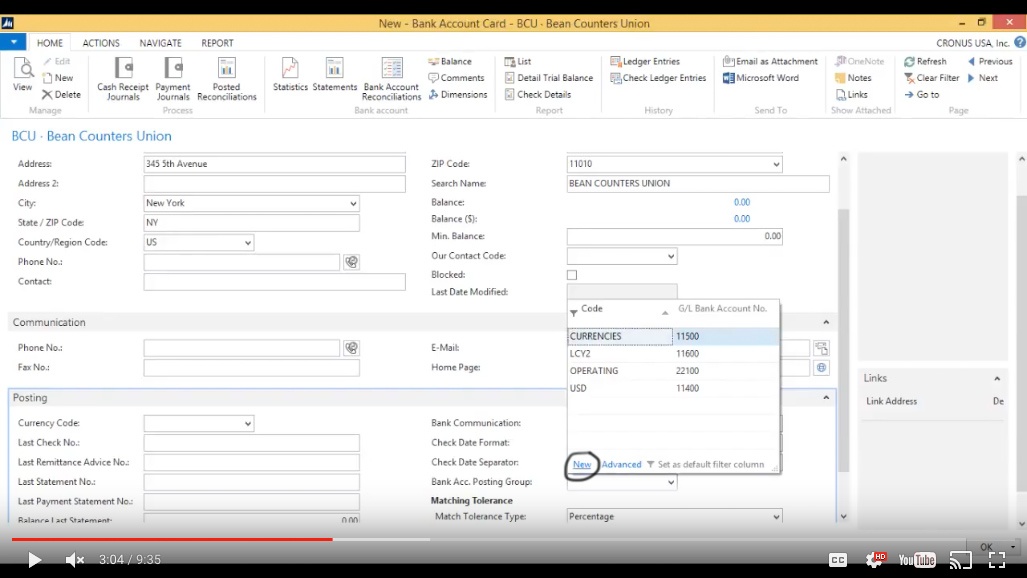Select OPERATING posting group row
The width and height of the screenshot is (1027, 578).
[673, 371]
